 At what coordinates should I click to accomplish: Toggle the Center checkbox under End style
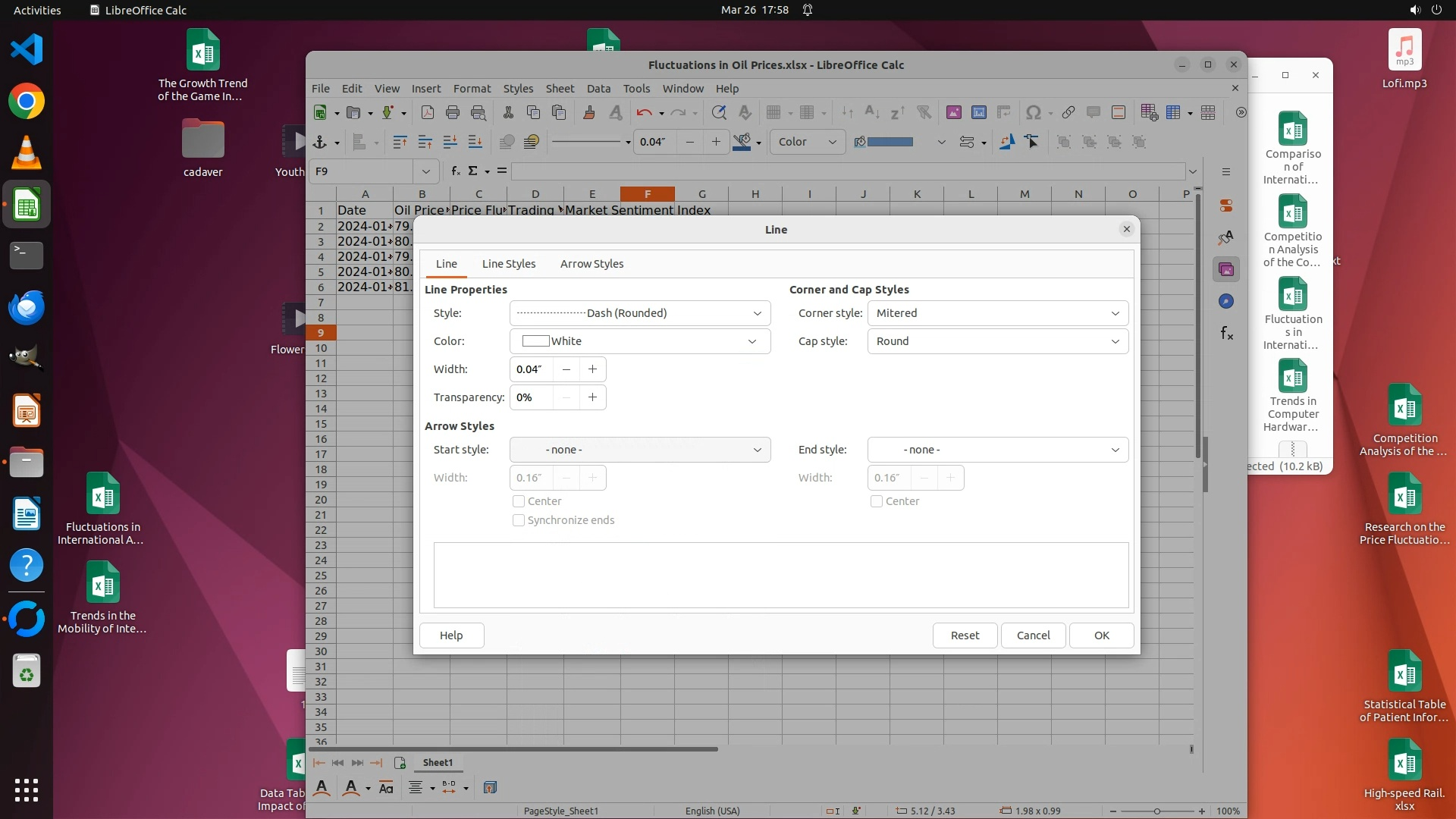877,501
